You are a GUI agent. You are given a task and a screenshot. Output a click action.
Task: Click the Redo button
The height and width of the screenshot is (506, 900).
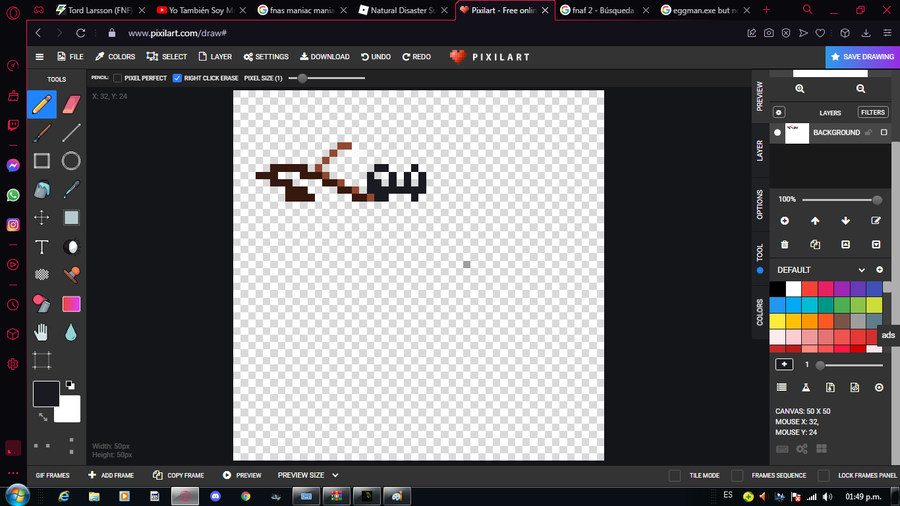click(417, 57)
